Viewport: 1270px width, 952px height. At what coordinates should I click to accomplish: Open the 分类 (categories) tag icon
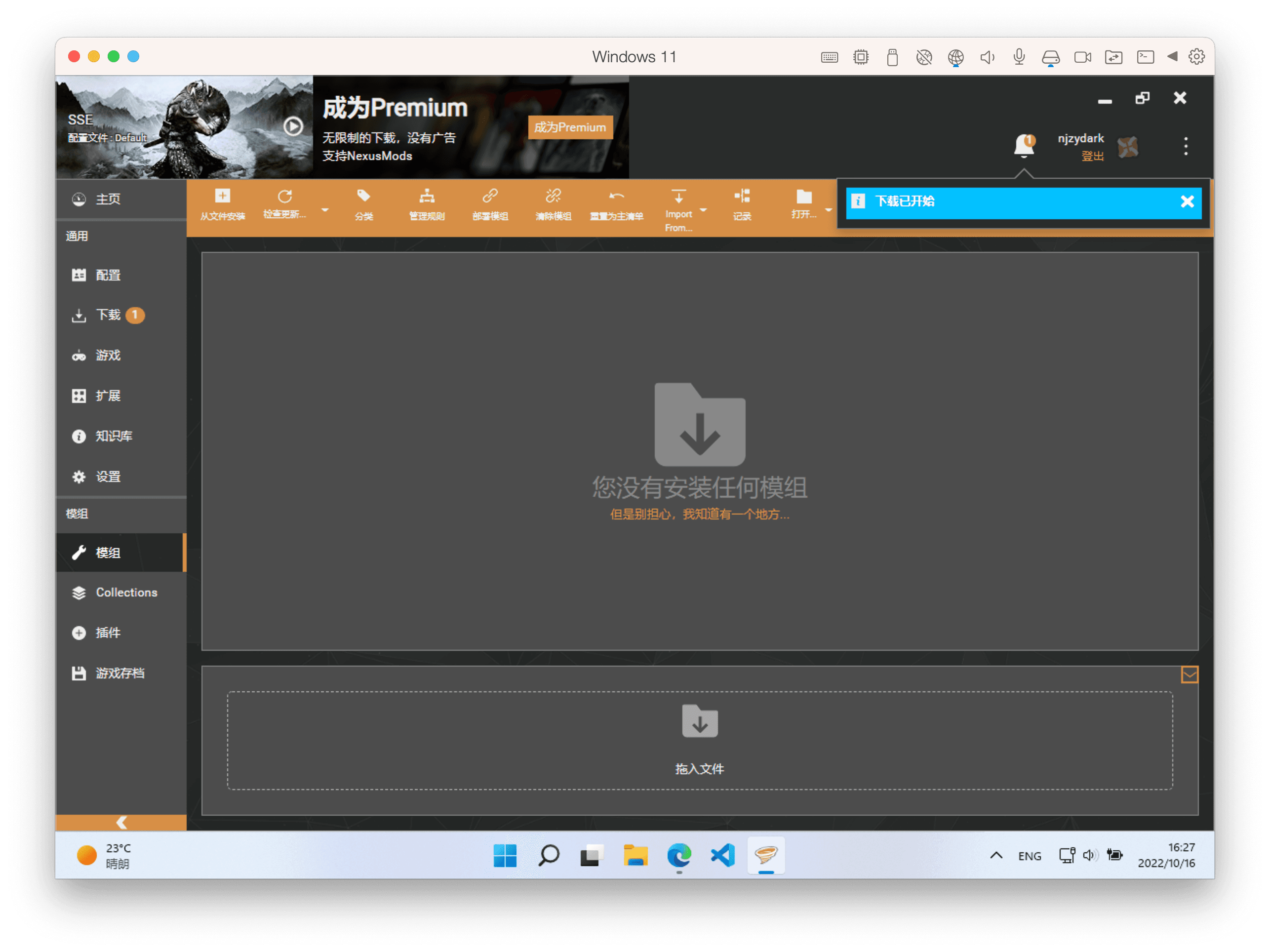[x=363, y=197]
